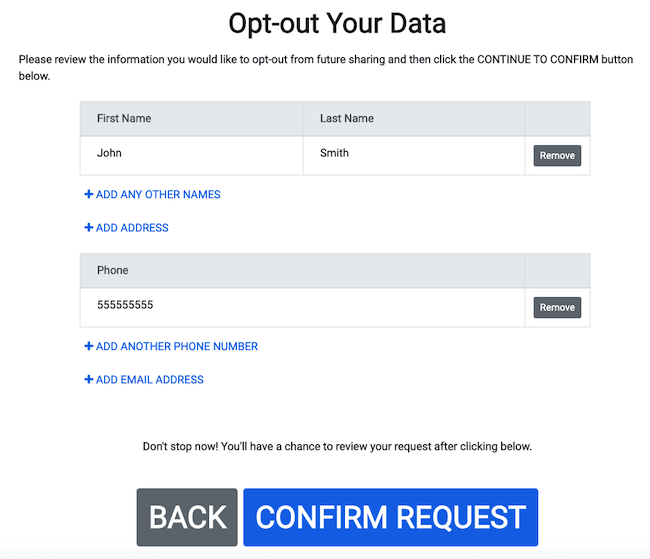Click the Opt-out Your Data heading
This screenshot has height=559, width=650.
point(337,24)
